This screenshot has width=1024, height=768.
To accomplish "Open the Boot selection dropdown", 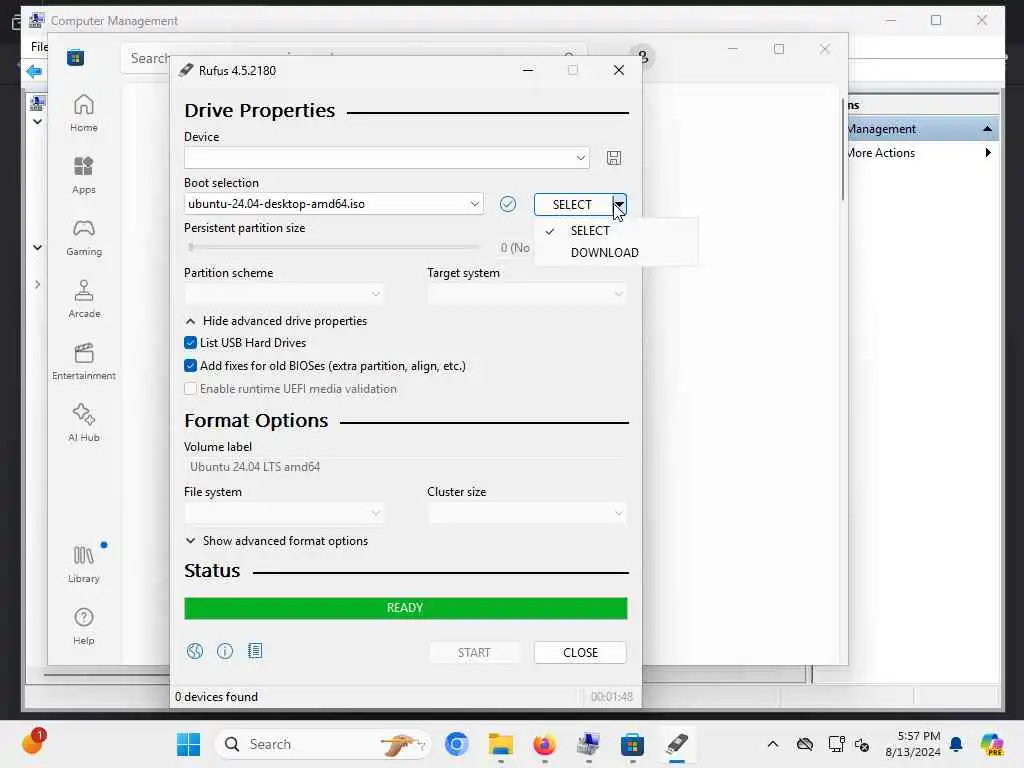I will coord(334,204).
